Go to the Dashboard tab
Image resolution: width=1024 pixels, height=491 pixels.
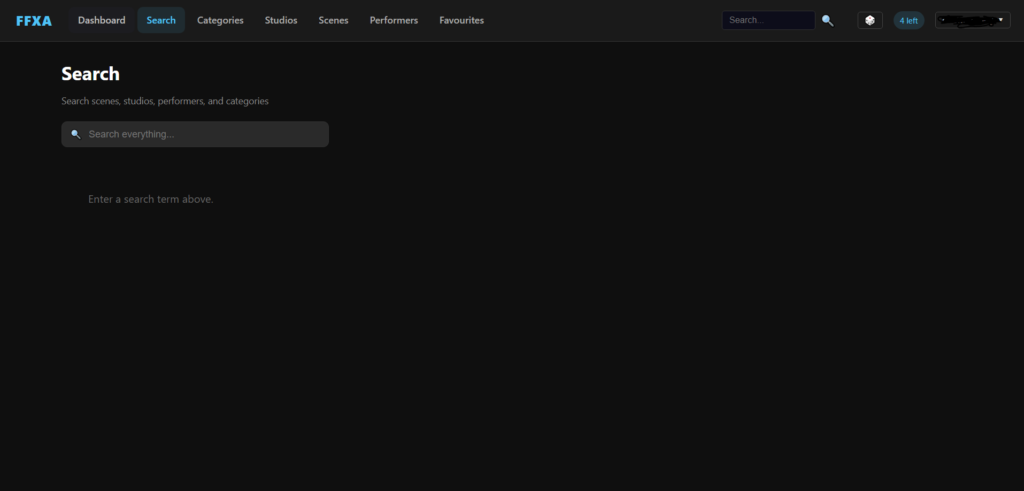pyautogui.click(x=101, y=20)
